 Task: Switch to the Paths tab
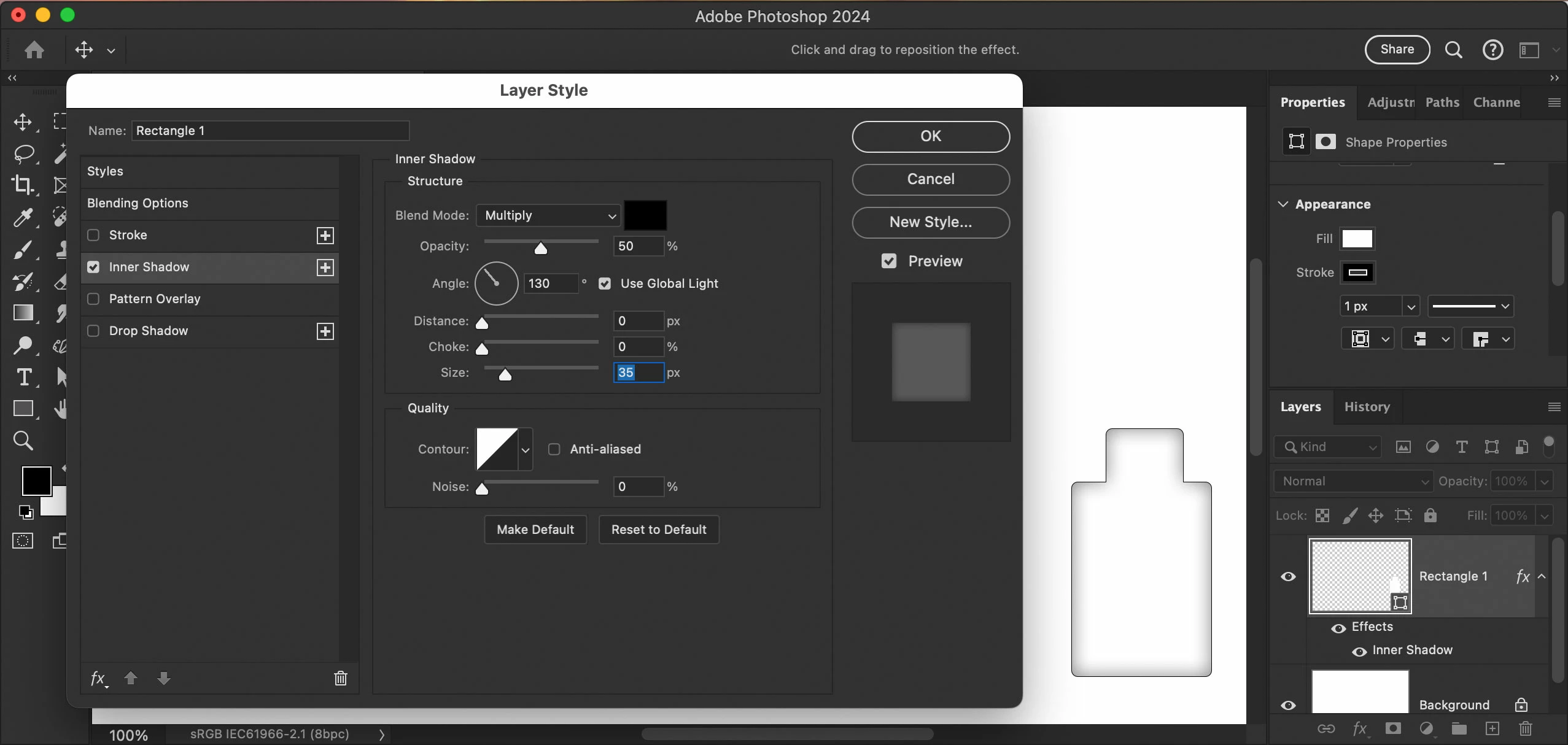pyautogui.click(x=1442, y=102)
